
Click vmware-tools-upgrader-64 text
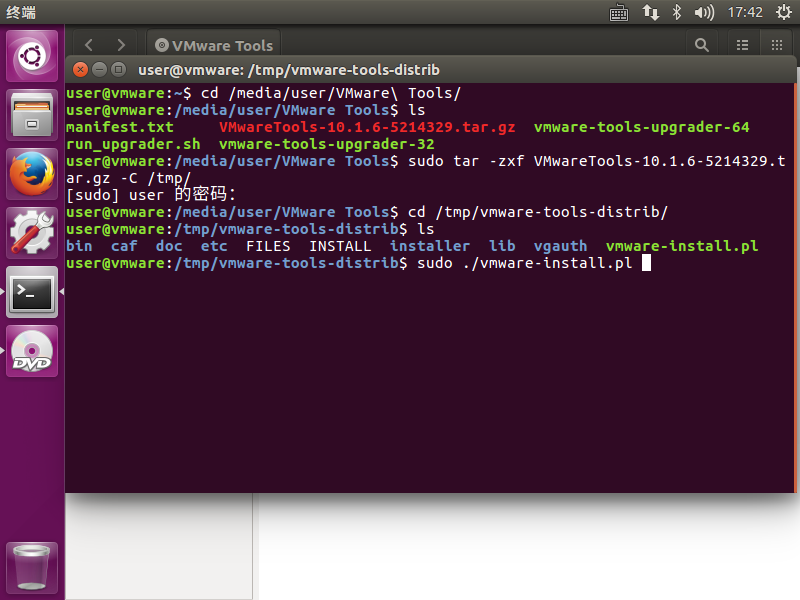[641, 127]
